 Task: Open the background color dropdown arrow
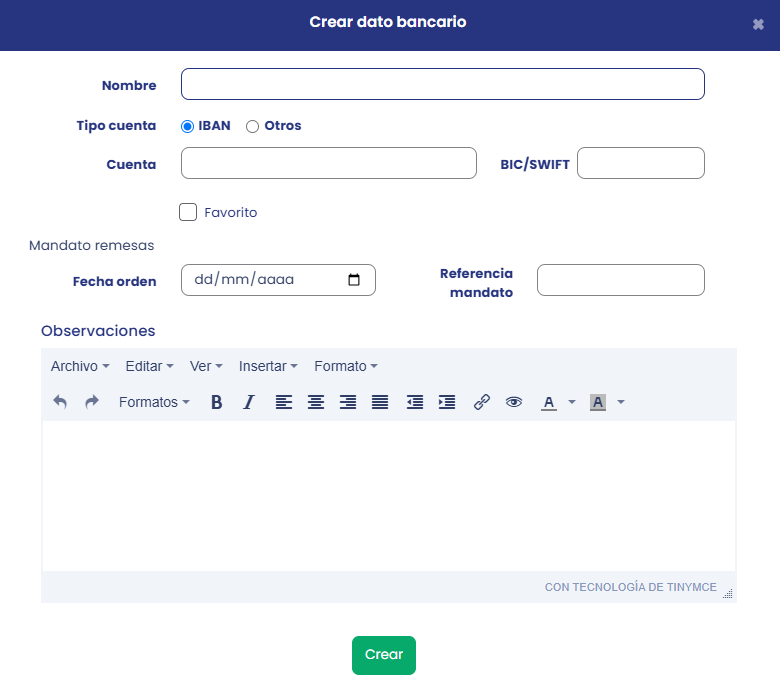[x=621, y=402]
